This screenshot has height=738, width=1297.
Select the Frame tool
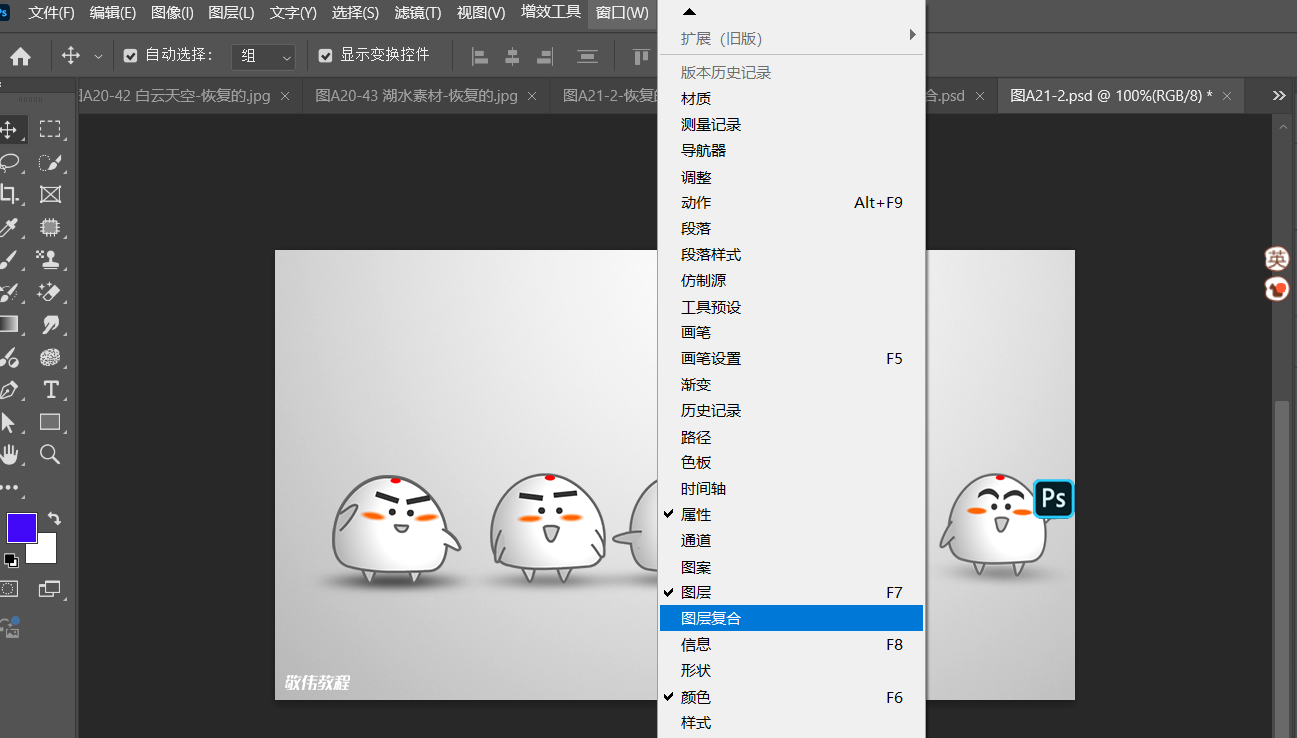click(x=50, y=194)
